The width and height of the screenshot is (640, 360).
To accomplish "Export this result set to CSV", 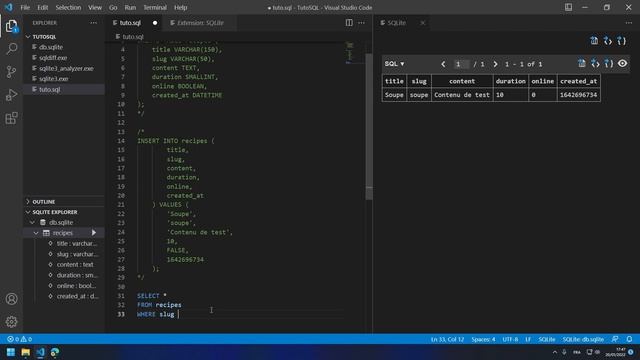I will coord(582,64).
